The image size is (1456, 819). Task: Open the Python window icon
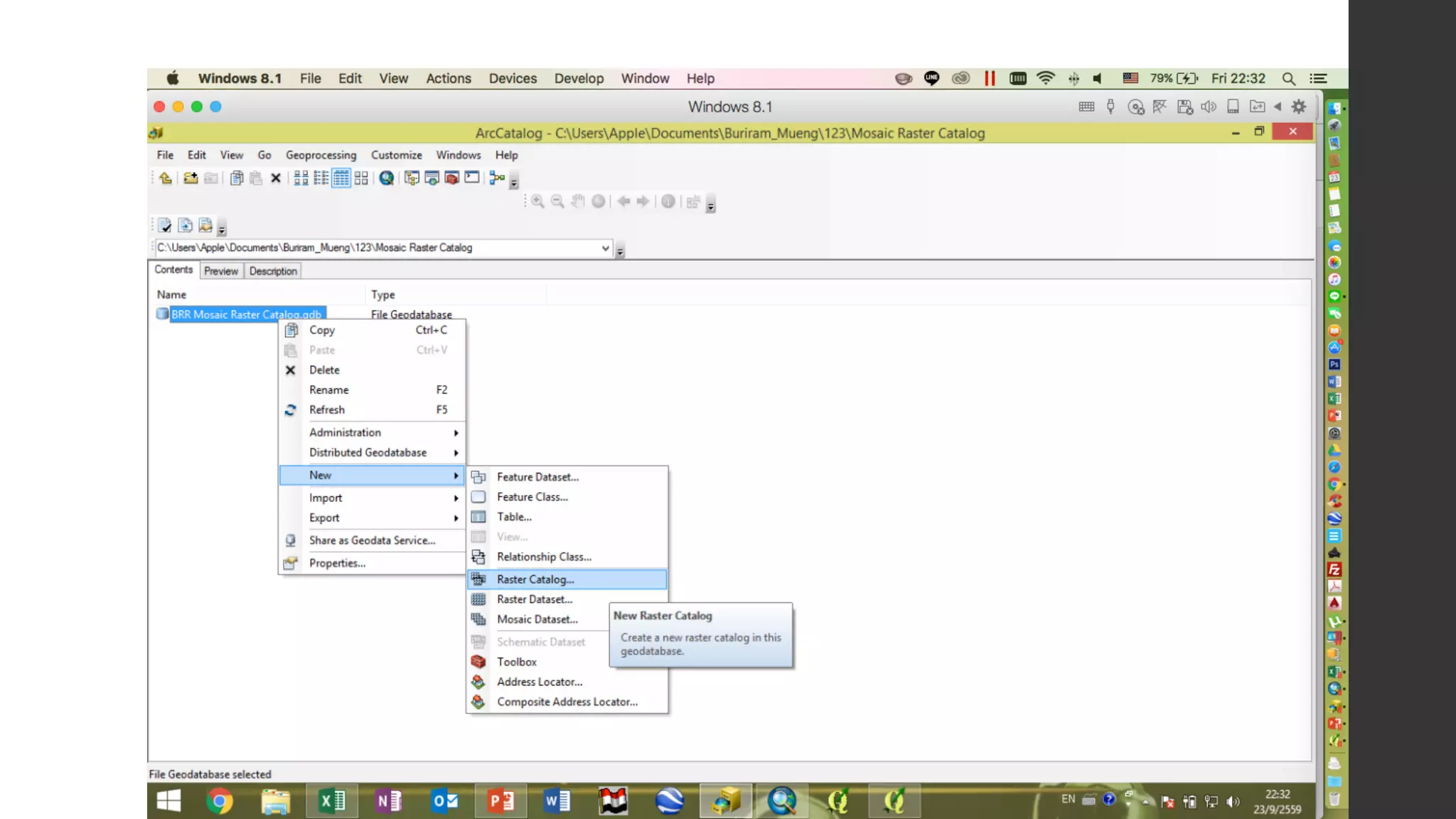coord(472,178)
